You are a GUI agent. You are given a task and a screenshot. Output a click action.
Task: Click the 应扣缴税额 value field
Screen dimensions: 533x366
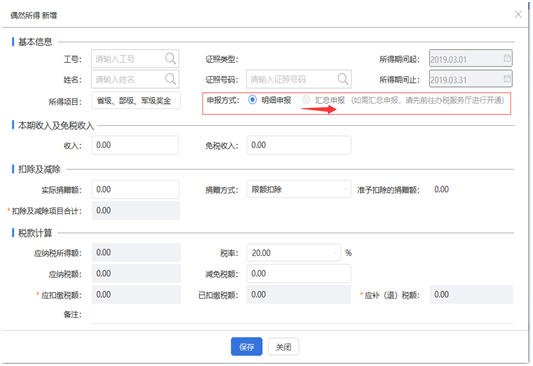coord(136,295)
